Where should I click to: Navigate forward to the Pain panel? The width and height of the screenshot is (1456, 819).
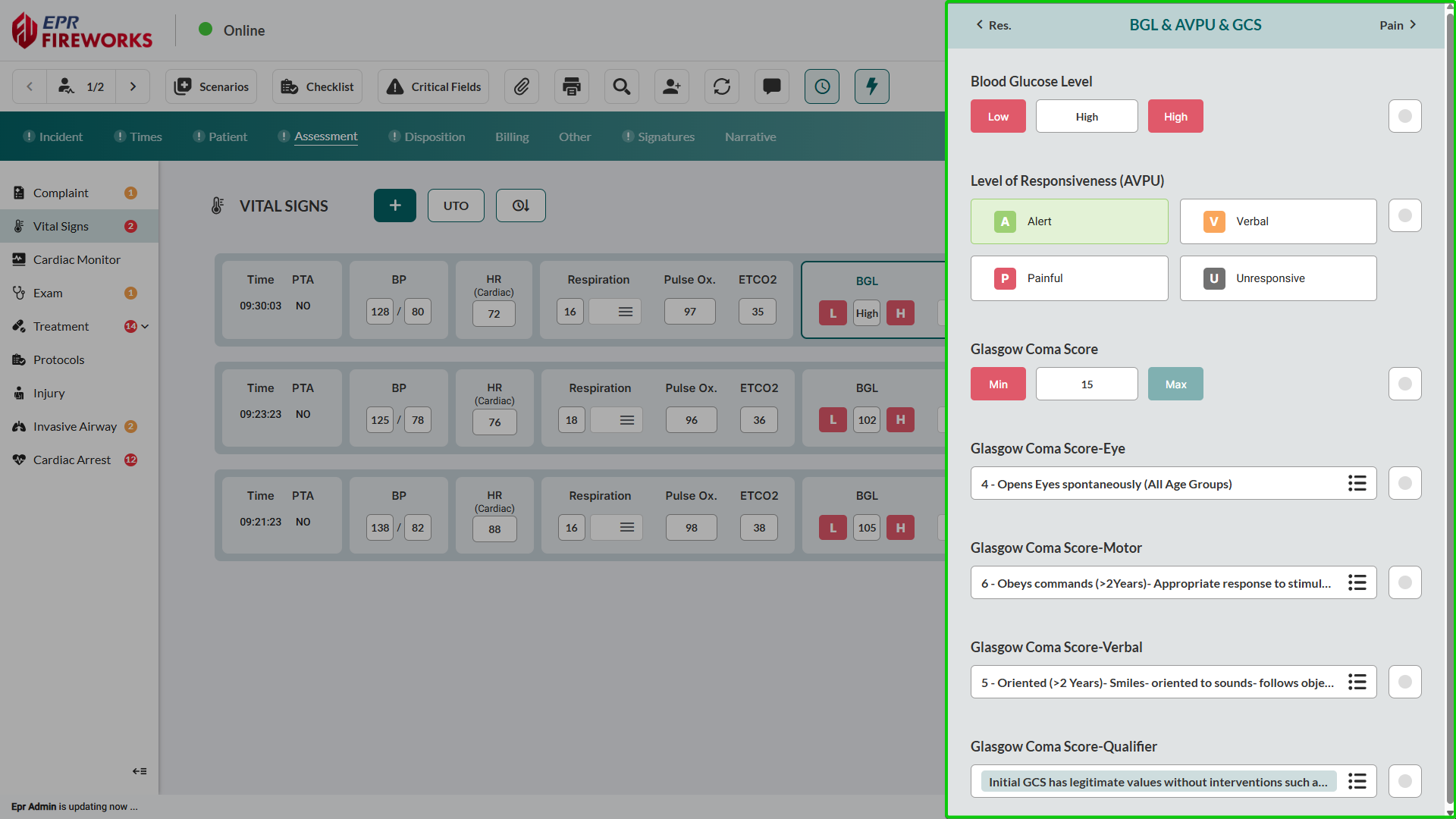(1396, 25)
